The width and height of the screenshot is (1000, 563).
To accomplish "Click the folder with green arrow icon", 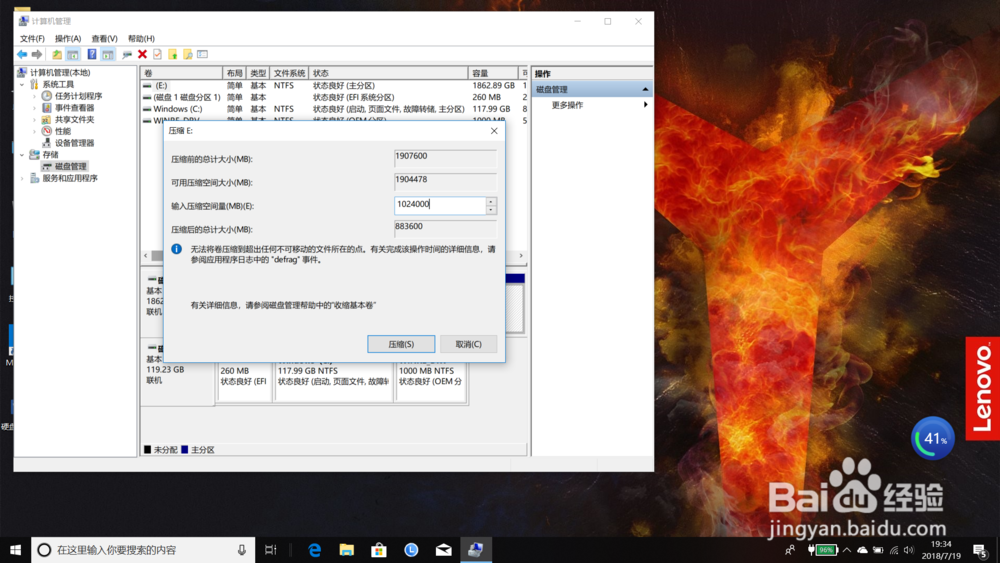I will tap(172, 55).
